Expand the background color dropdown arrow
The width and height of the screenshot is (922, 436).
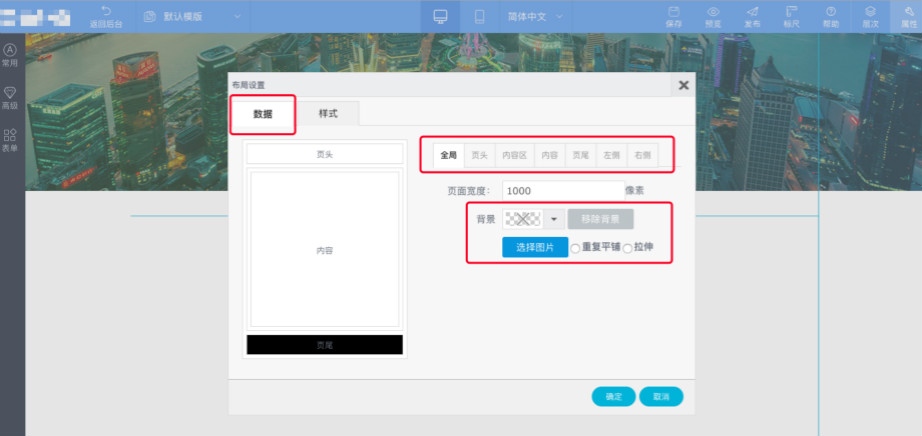coord(553,219)
